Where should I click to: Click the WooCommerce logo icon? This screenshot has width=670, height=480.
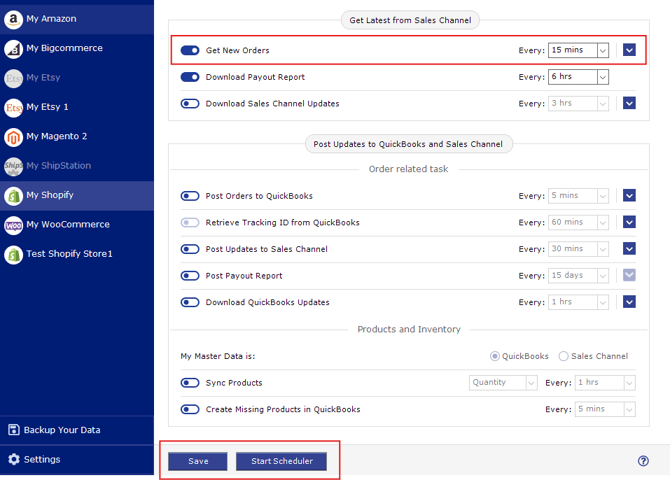tap(13, 225)
